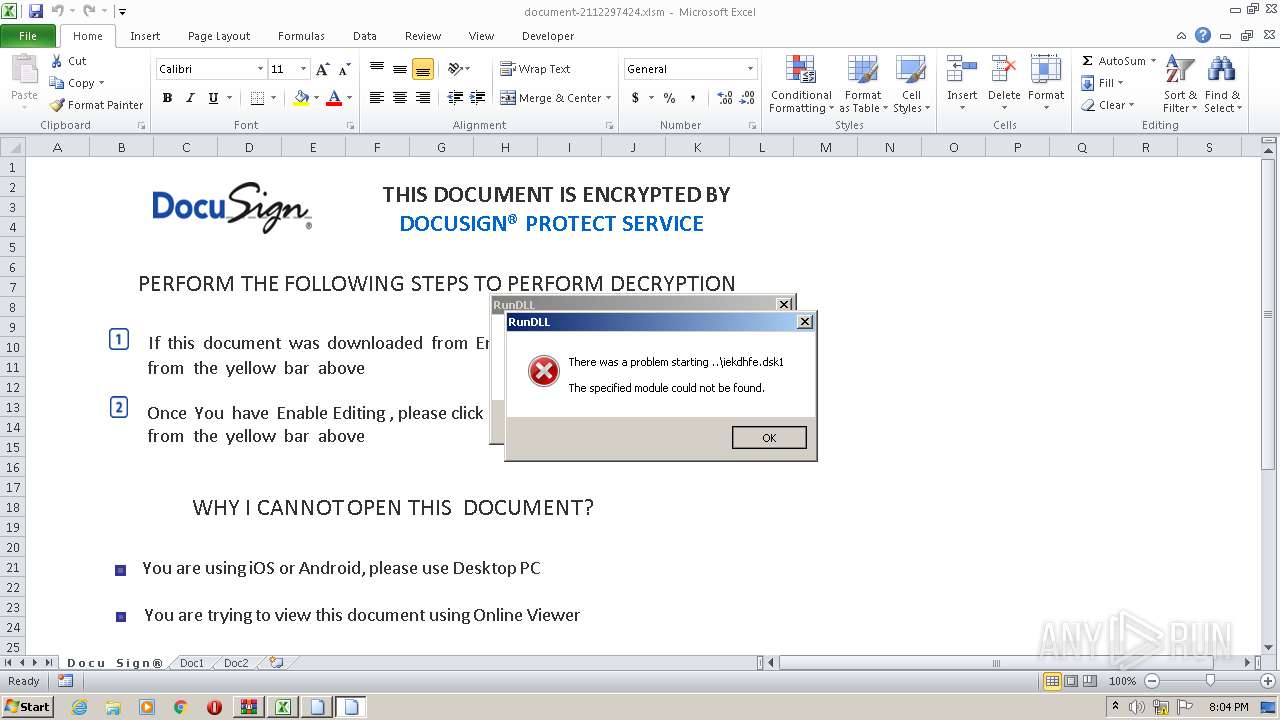Click the Delete cells icon
1280x720 pixels.
[x=1004, y=70]
